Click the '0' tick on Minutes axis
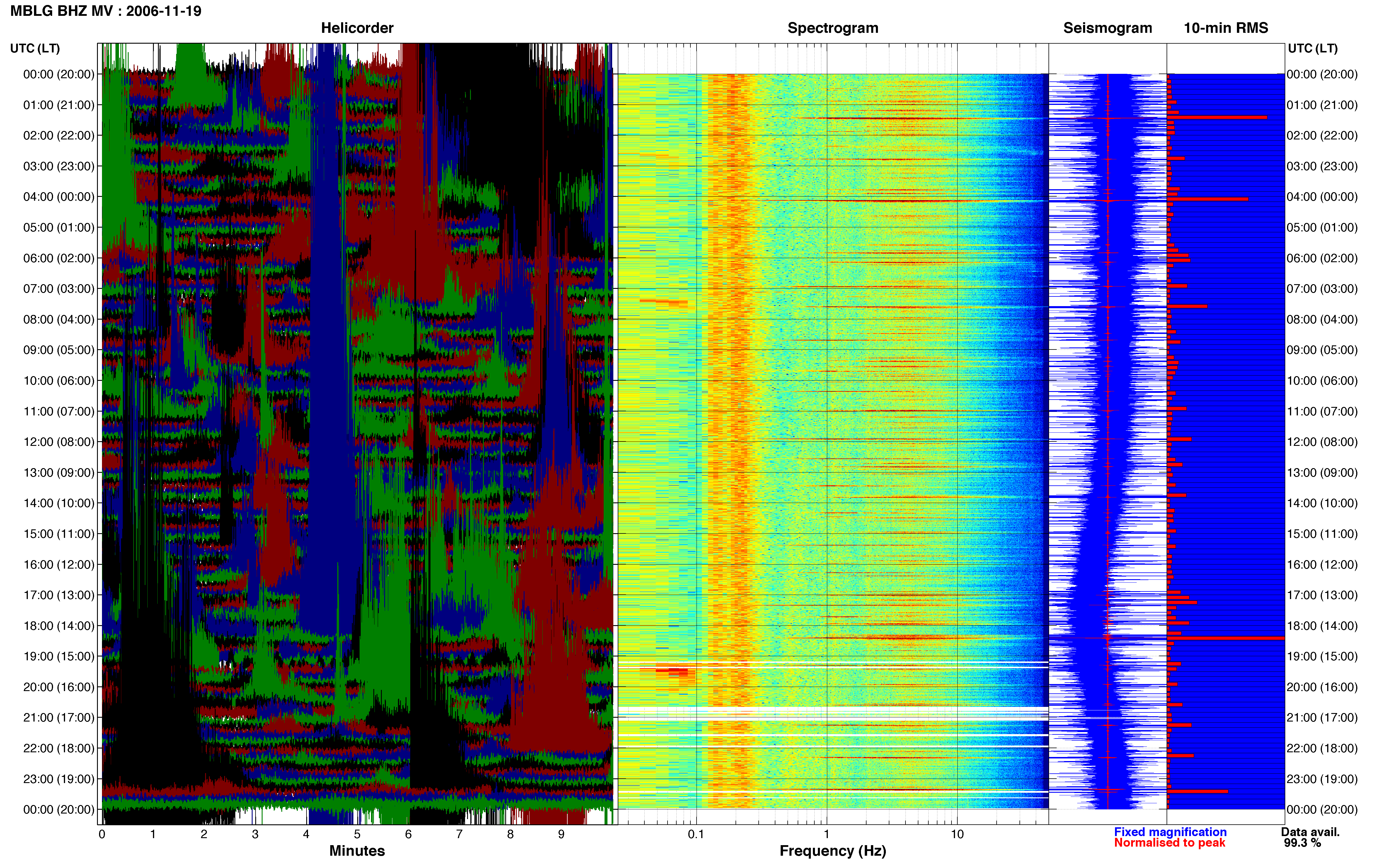 102,834
